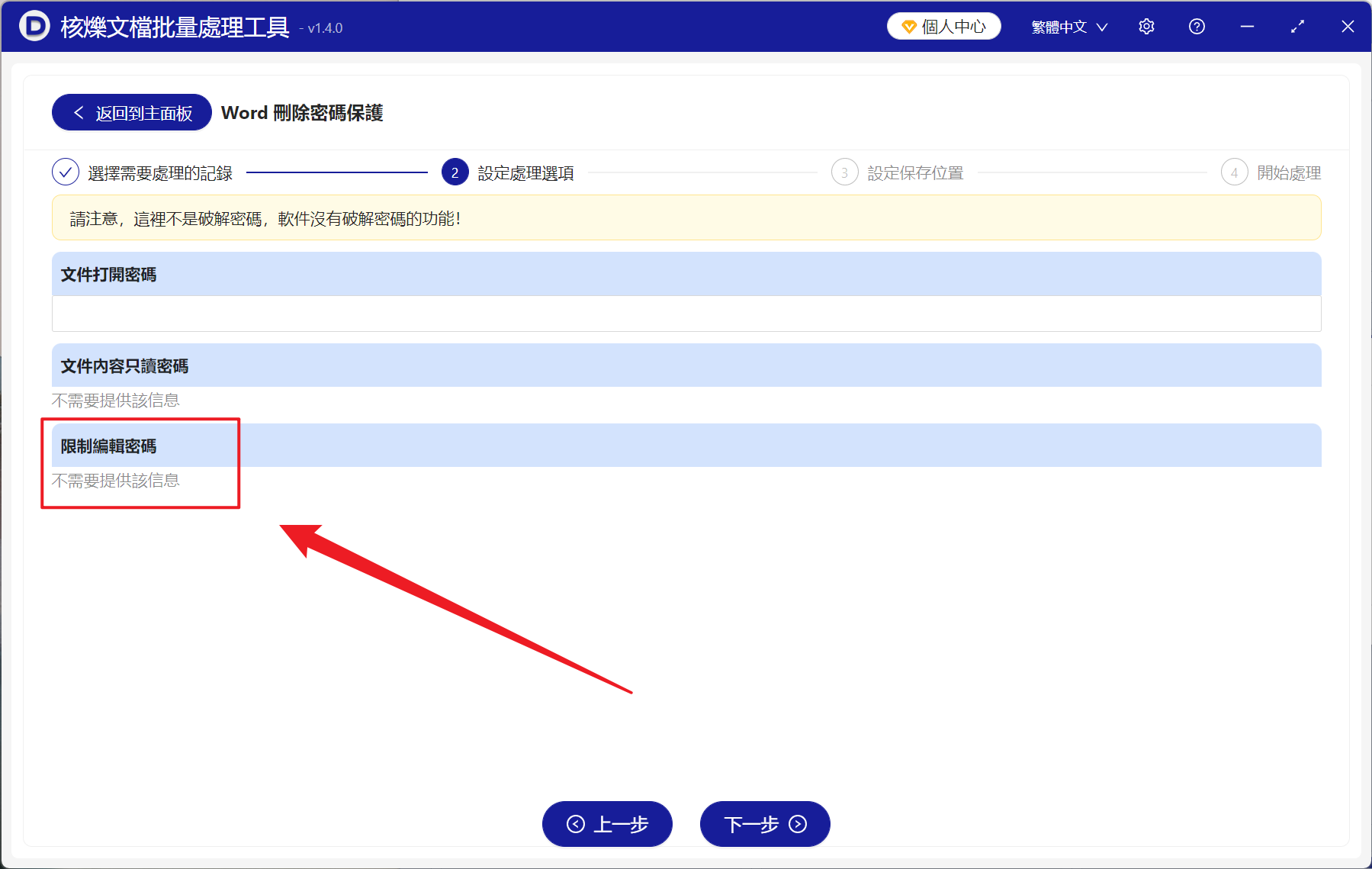Click 不需要提供該信息 under 限制編輯密碼
Image resolution: width=1372 pixels, height=869 pixels.
tap(116, 481)
